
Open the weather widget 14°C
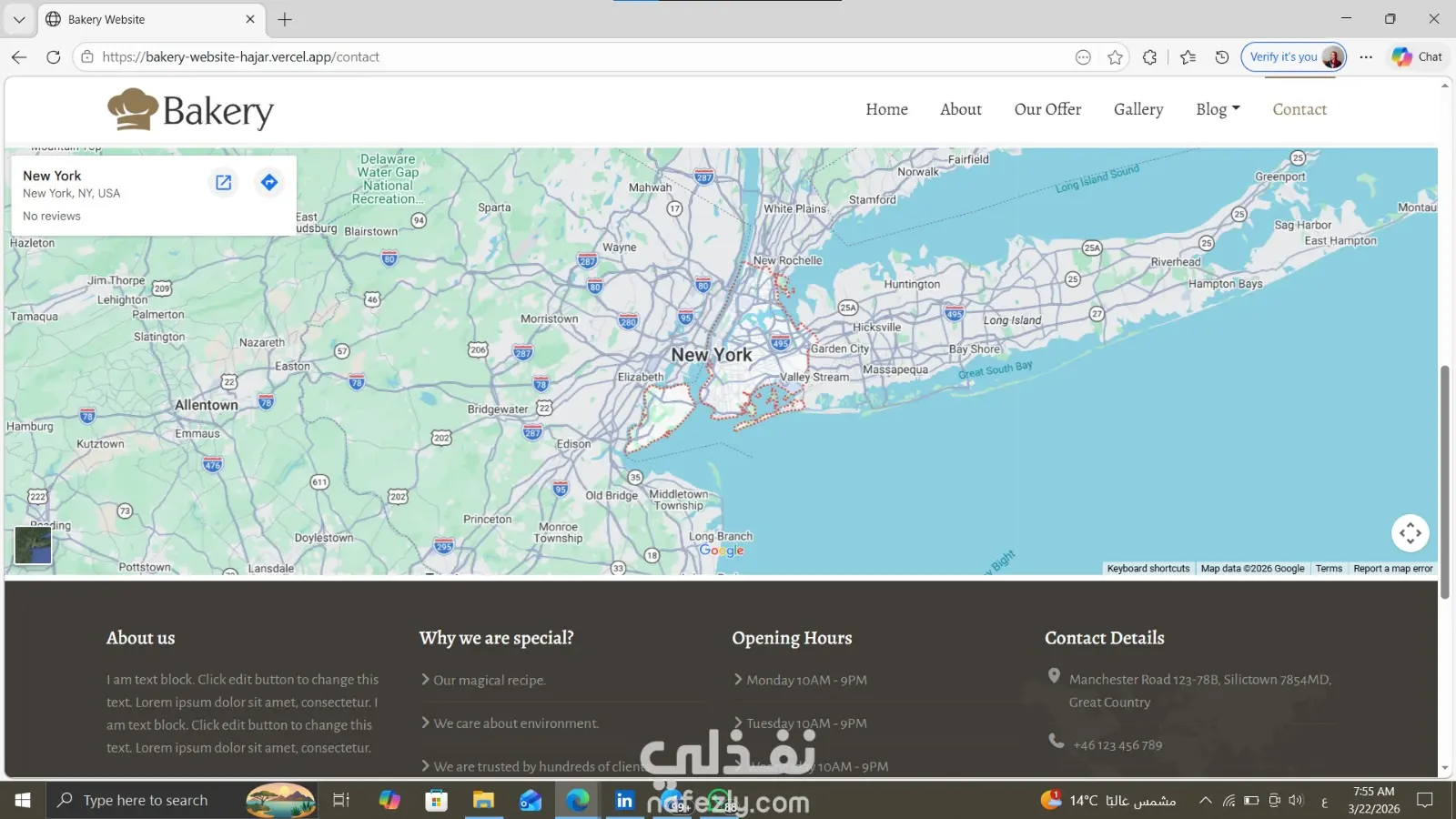pos(1108,800)
